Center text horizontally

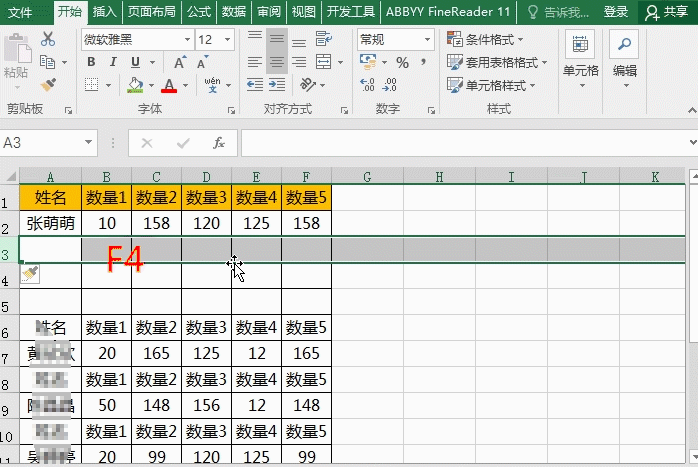(277, 62)
